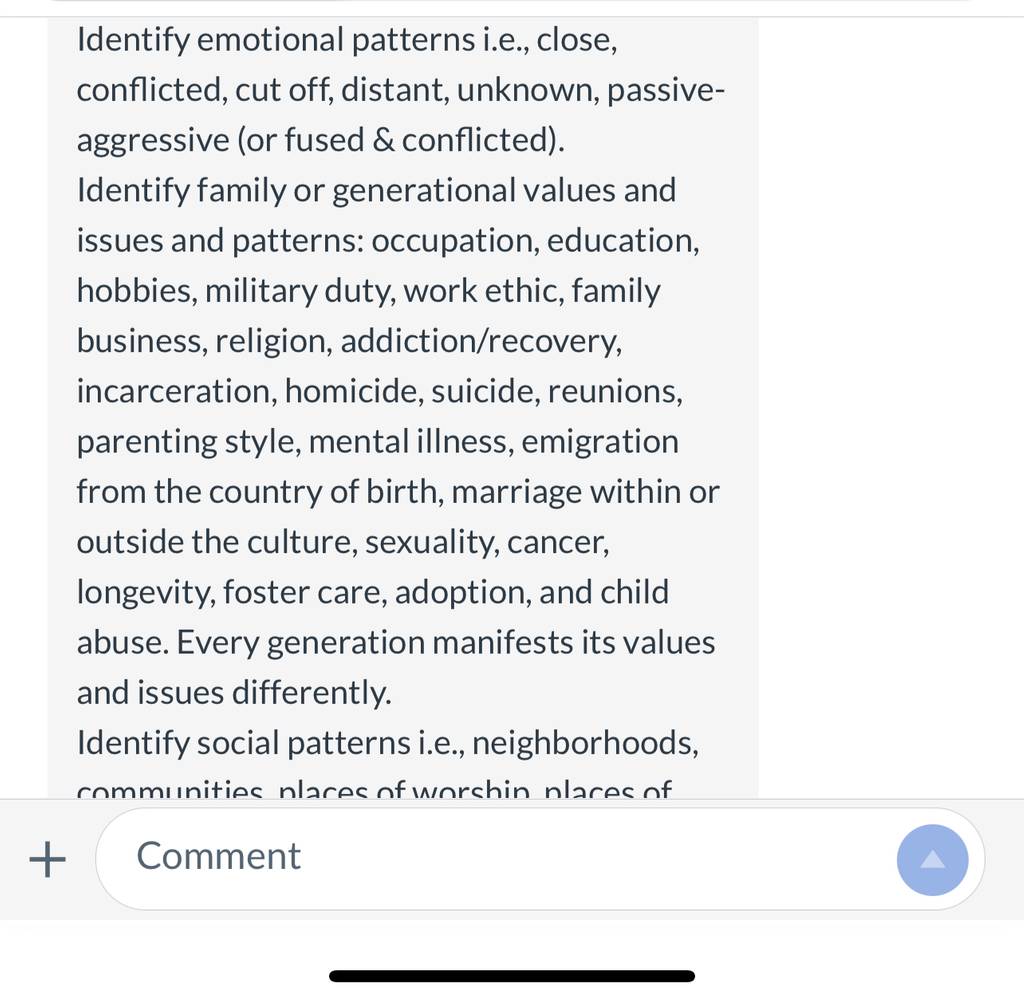Click the text 'and issues differently.'
1024x1002 pixels.
(234, 694)
